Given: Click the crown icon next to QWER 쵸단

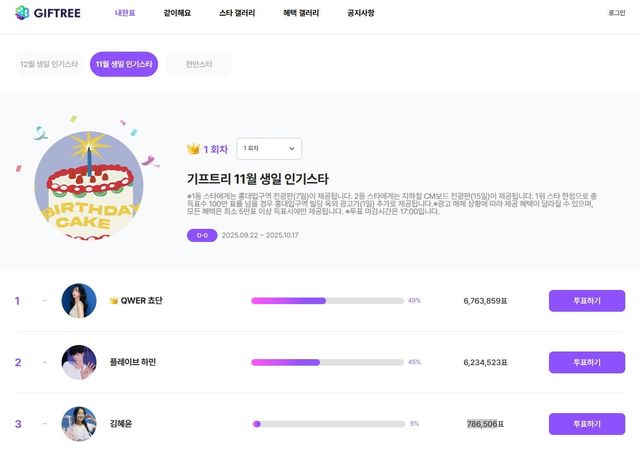Looking at the screenshot, I should point(114,300).
